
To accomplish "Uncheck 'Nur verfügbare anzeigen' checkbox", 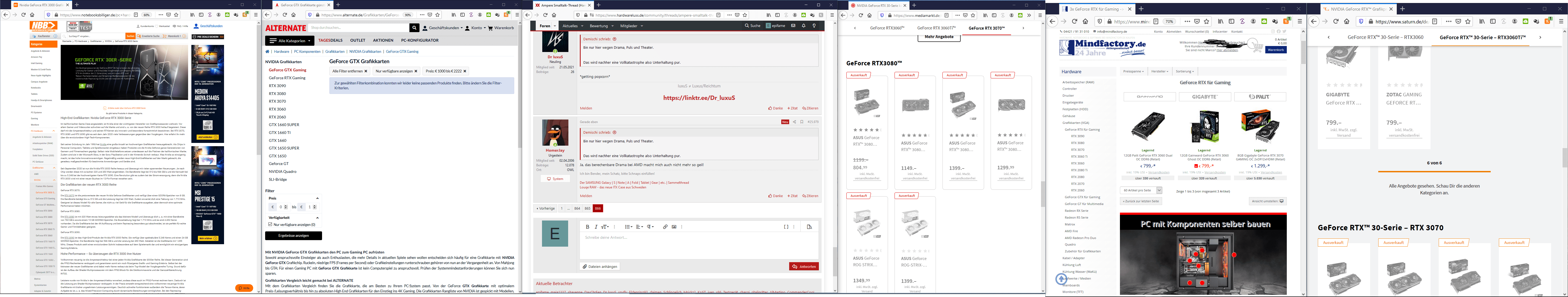I will pos(270,225).
